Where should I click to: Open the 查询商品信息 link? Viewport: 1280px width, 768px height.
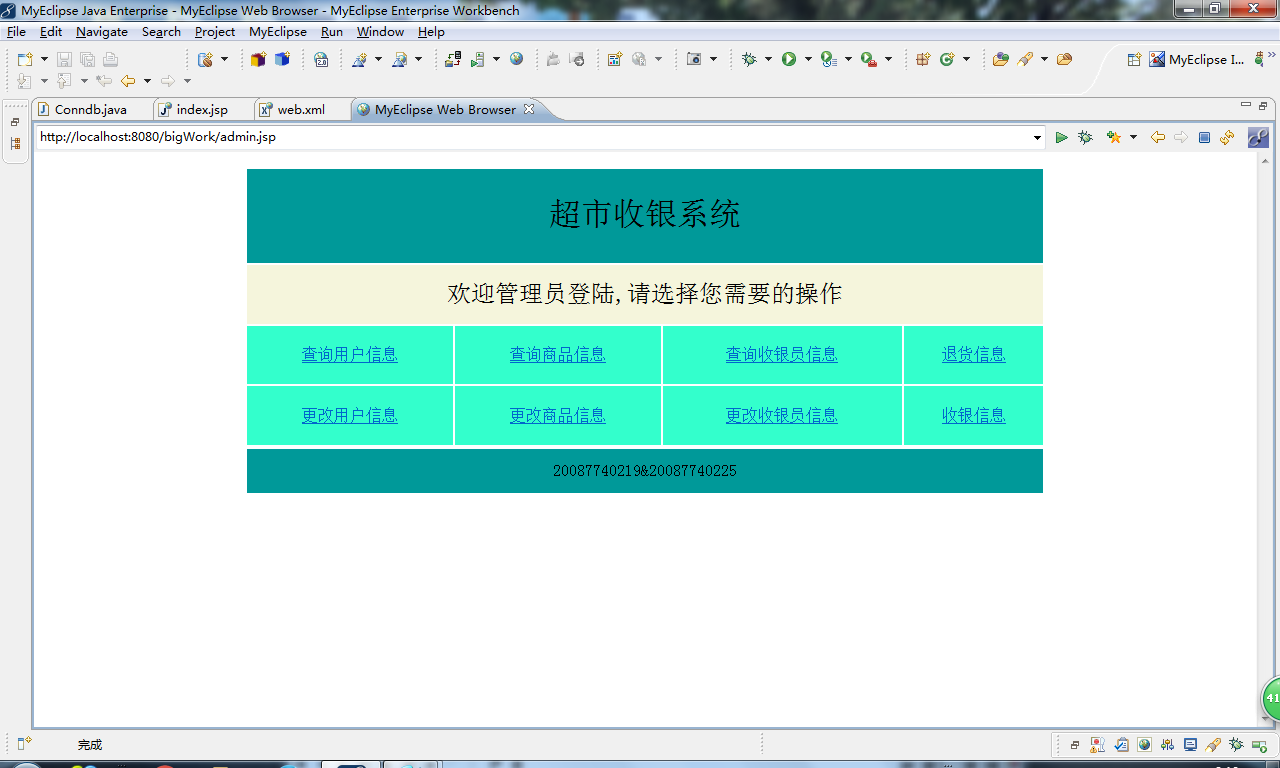[558, 354]
